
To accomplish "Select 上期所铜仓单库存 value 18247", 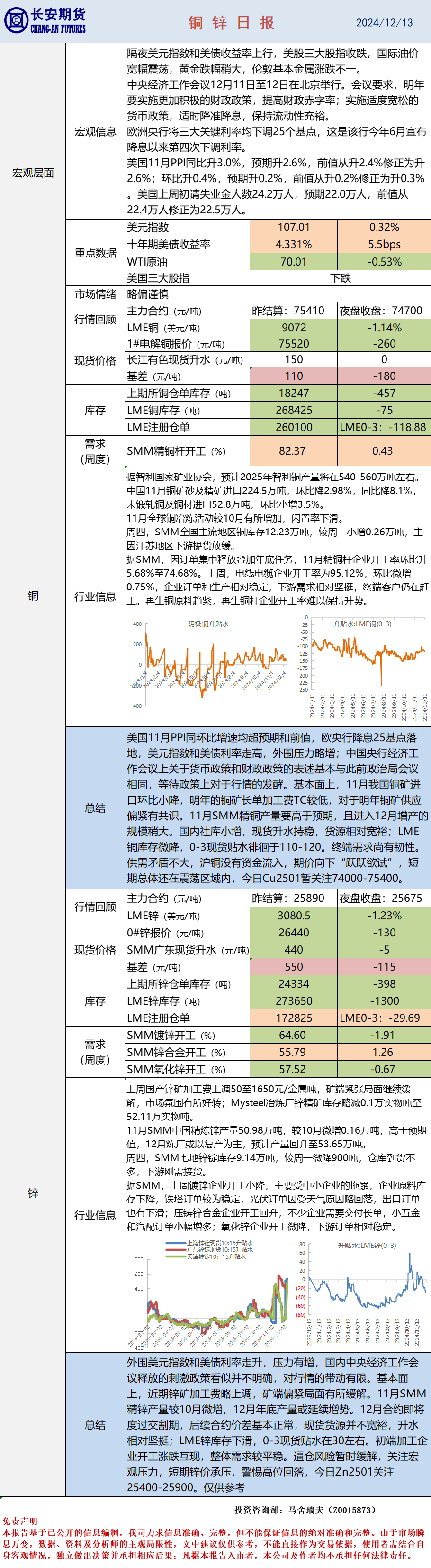I will point(294,393).
